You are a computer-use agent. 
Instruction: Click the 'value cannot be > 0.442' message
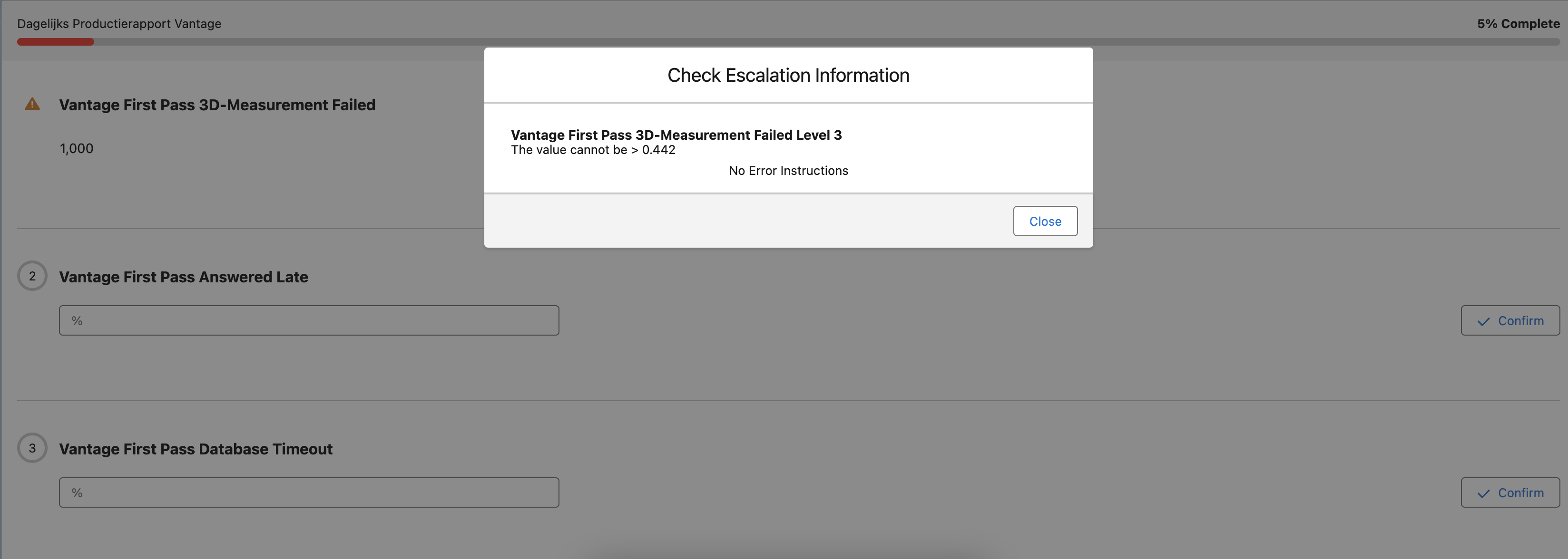tap(593, 150)
